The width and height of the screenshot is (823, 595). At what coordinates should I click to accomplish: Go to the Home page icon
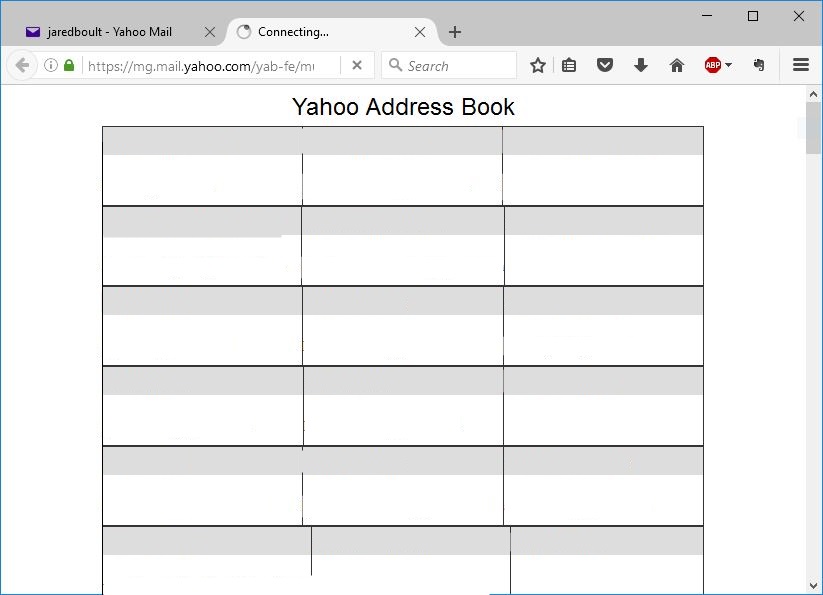coord(677,66)
